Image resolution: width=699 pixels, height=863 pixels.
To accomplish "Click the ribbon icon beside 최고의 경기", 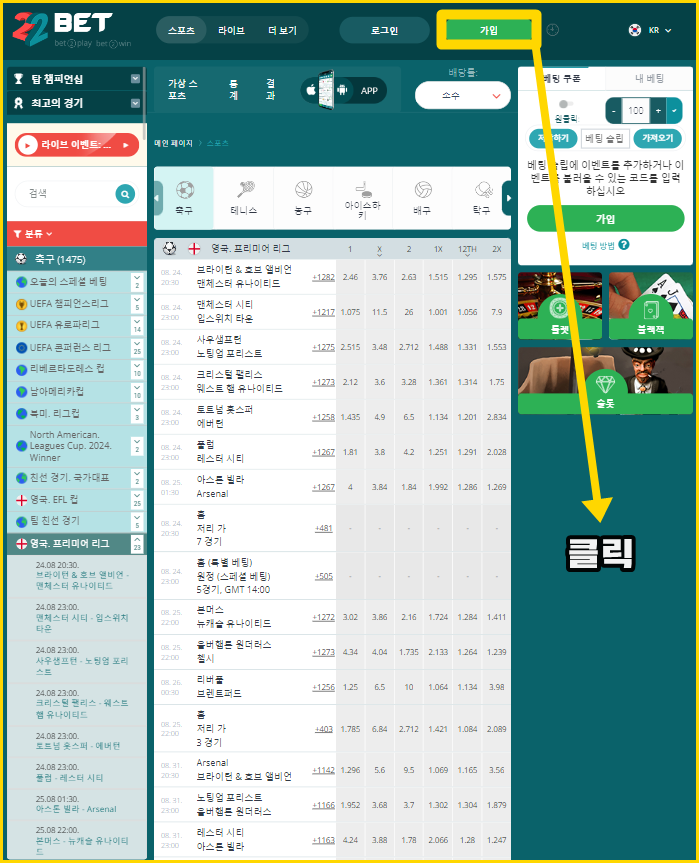I will click(19, 103).
